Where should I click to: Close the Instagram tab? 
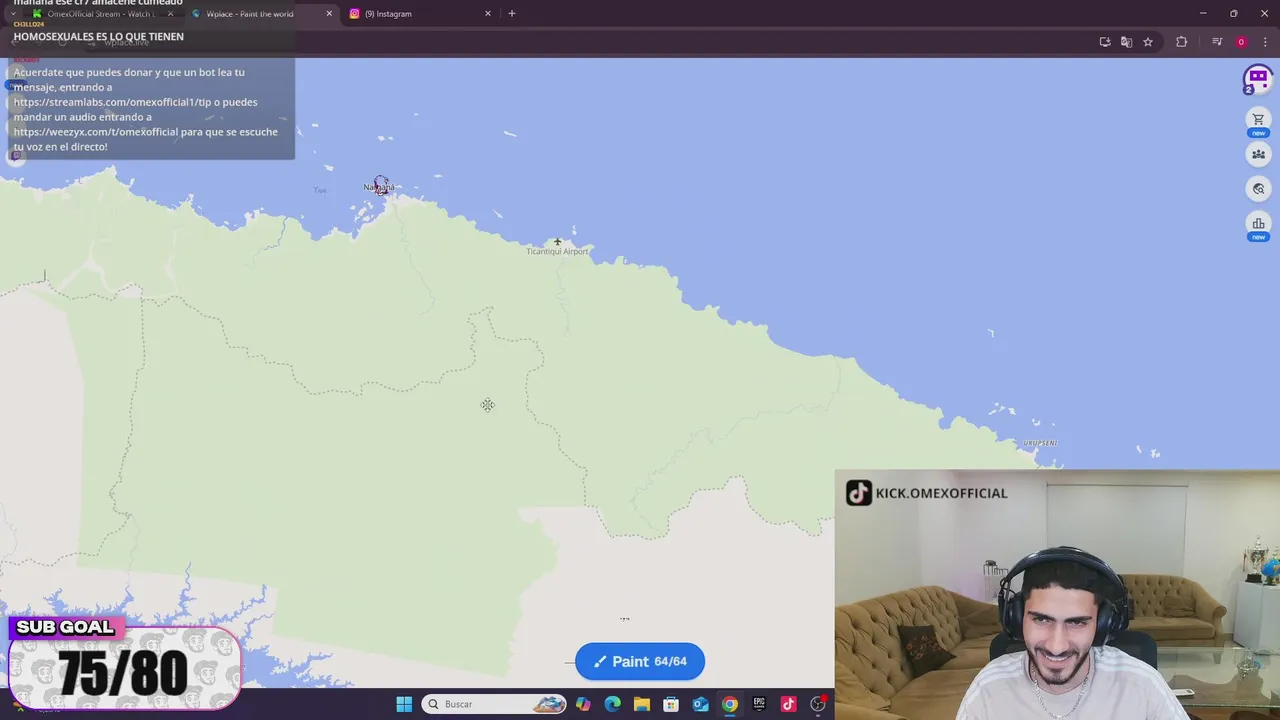click(488, 14)
